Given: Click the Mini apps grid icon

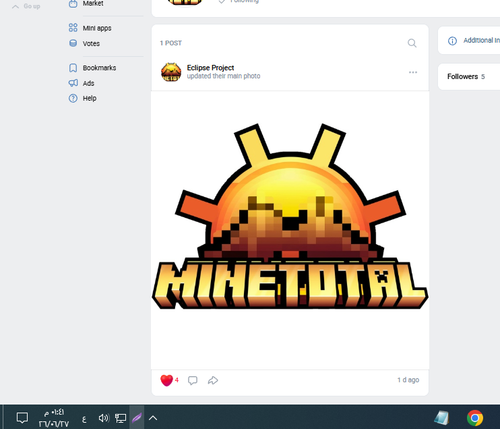Looking at the screenshot, I should (73, 28).
